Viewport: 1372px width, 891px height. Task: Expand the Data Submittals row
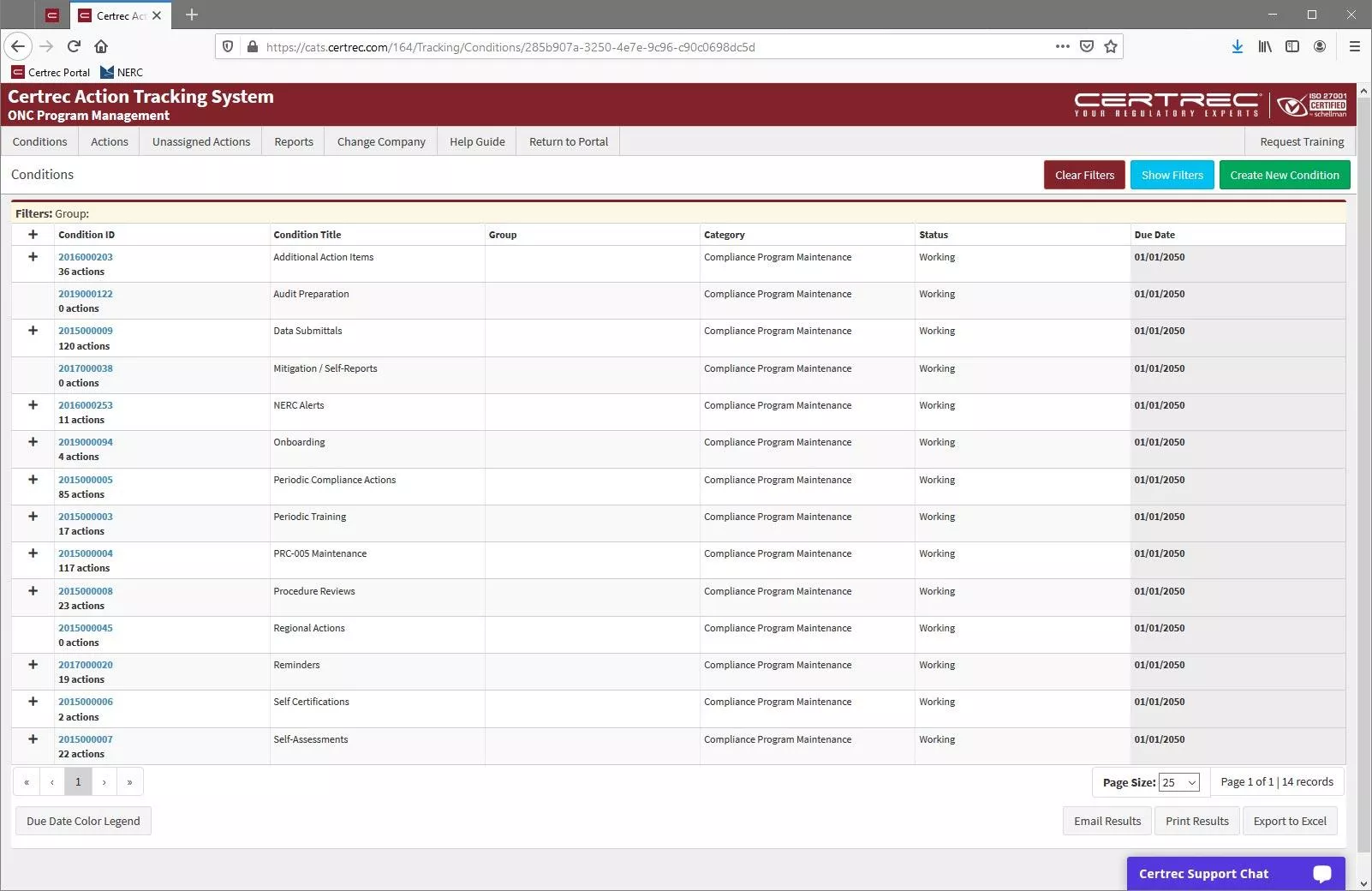pyautogui.click(x=33, y=330)
